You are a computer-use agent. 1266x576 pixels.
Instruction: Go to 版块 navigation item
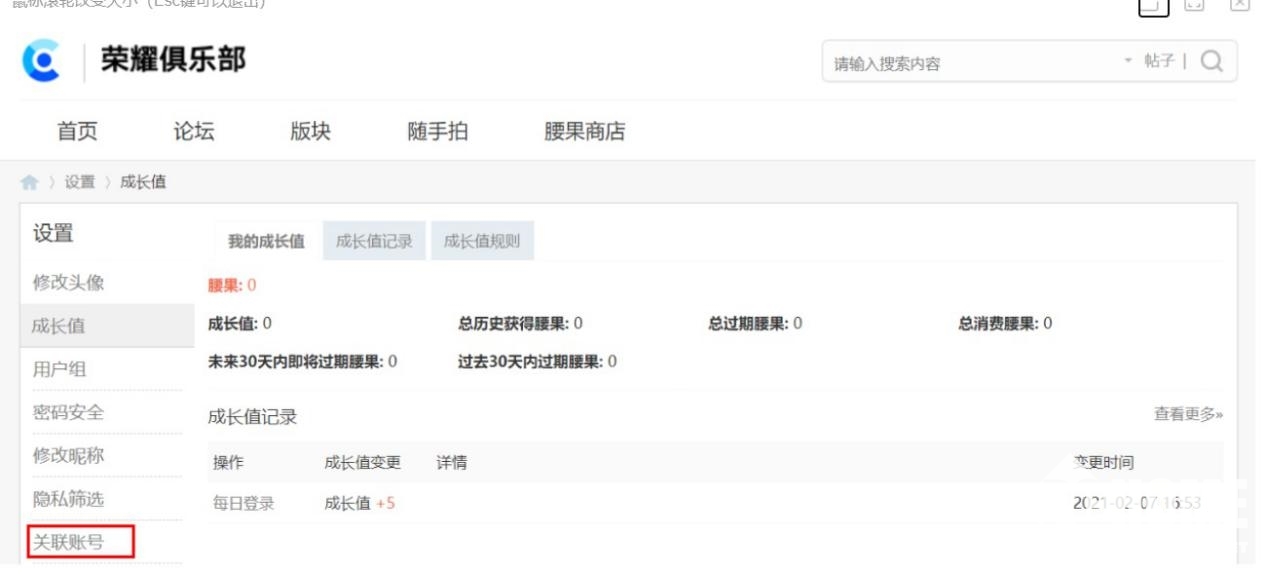coord(310,131)
